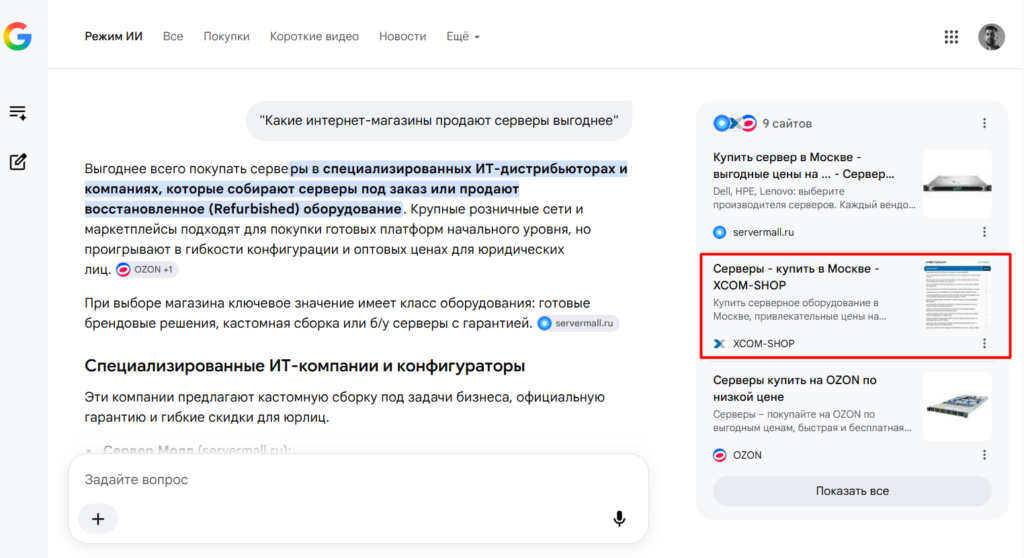Open options menu for 9 сайтов panel
This screenshot has height=558, width=1024.
pos(984,123)
